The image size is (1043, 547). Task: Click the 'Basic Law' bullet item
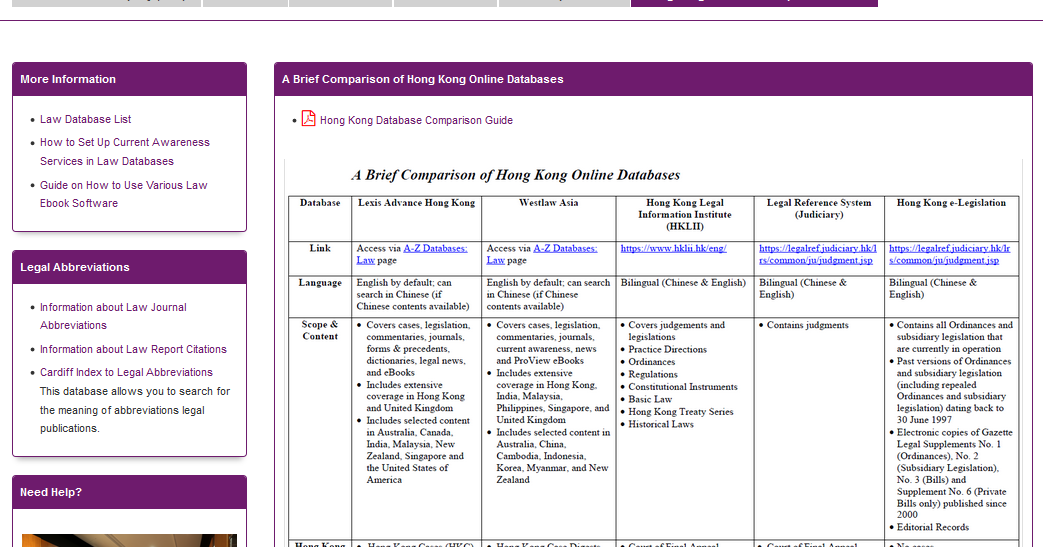click(650, 399)
